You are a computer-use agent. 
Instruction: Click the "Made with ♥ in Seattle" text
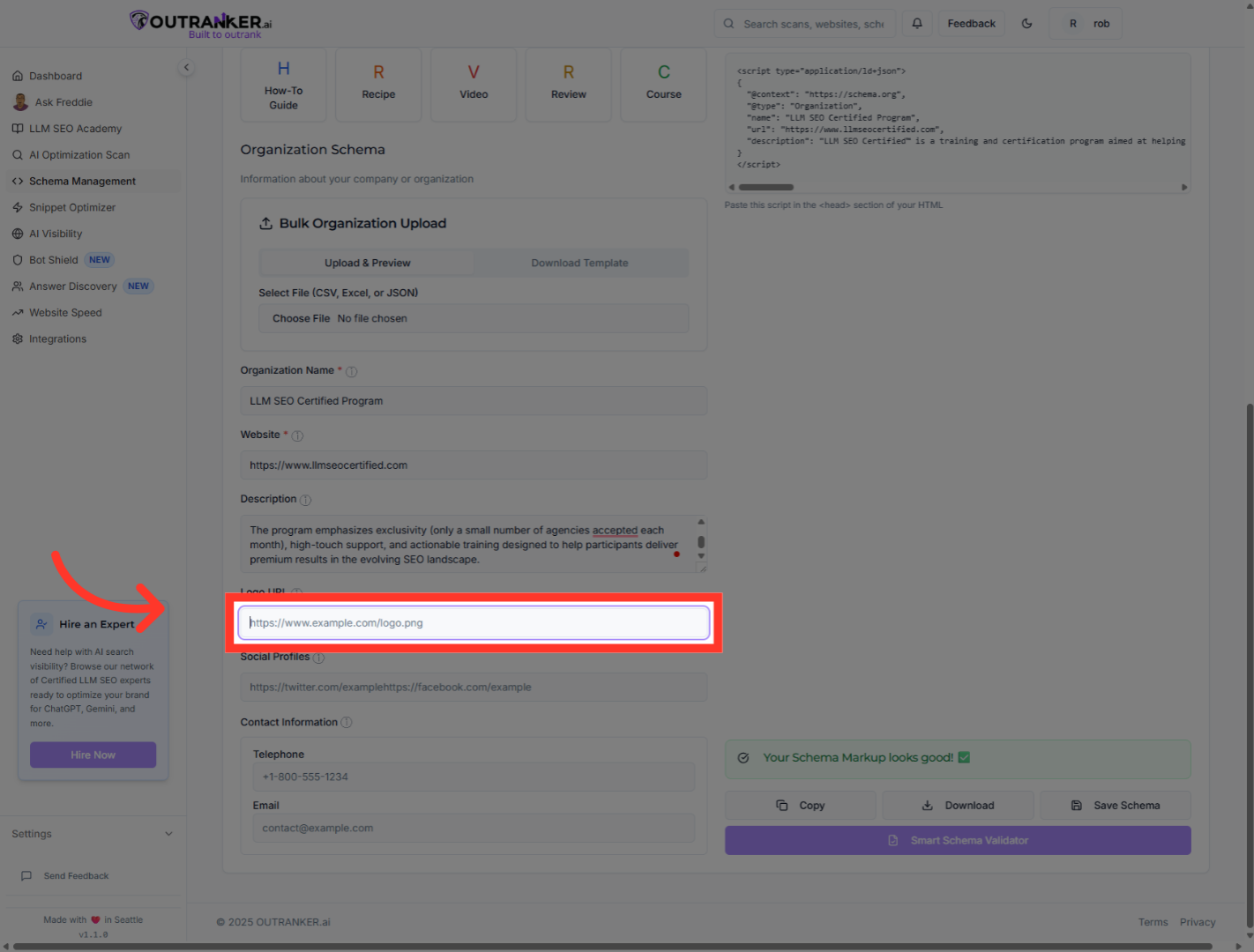93,920
